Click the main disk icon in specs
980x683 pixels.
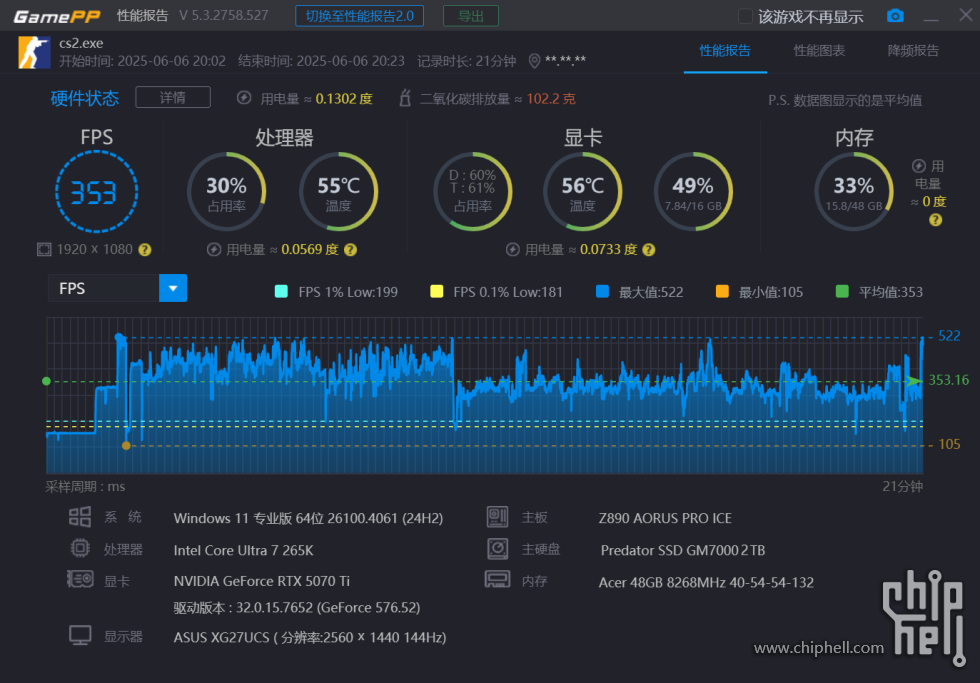(x=498, y=549)
